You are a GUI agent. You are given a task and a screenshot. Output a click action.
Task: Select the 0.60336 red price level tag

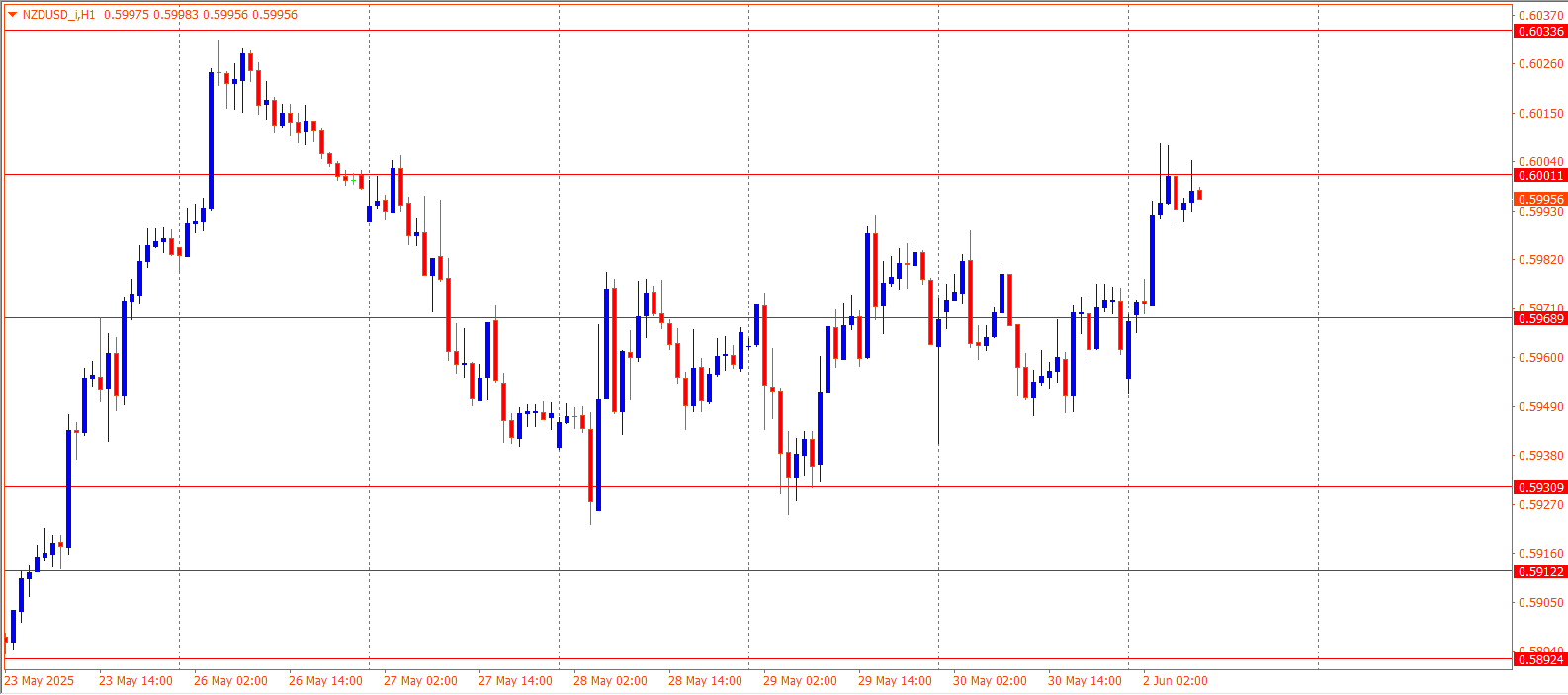coord(1540,32)
